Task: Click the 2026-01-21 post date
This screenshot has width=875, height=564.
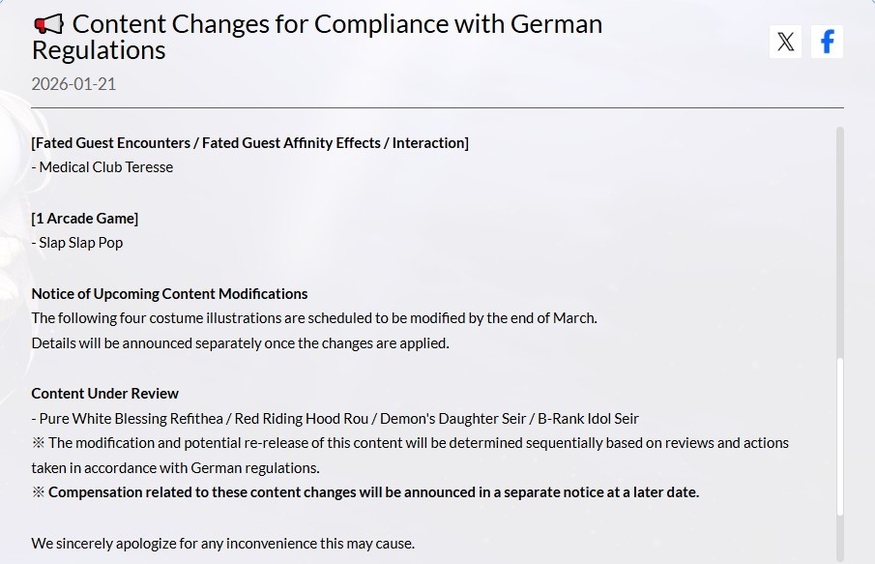Action: click(74, 84)
